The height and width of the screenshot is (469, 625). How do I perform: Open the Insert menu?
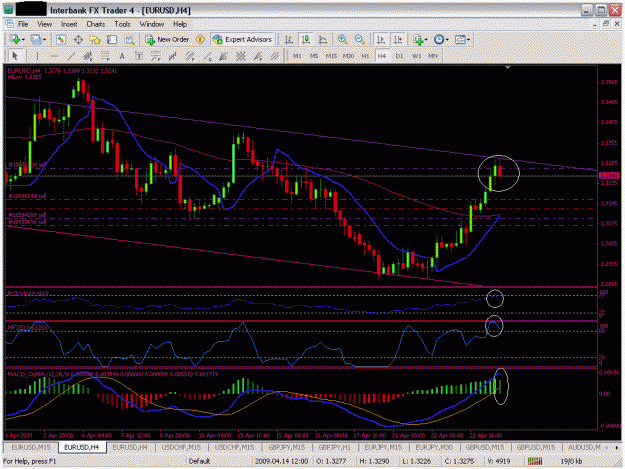click(69, 24)
